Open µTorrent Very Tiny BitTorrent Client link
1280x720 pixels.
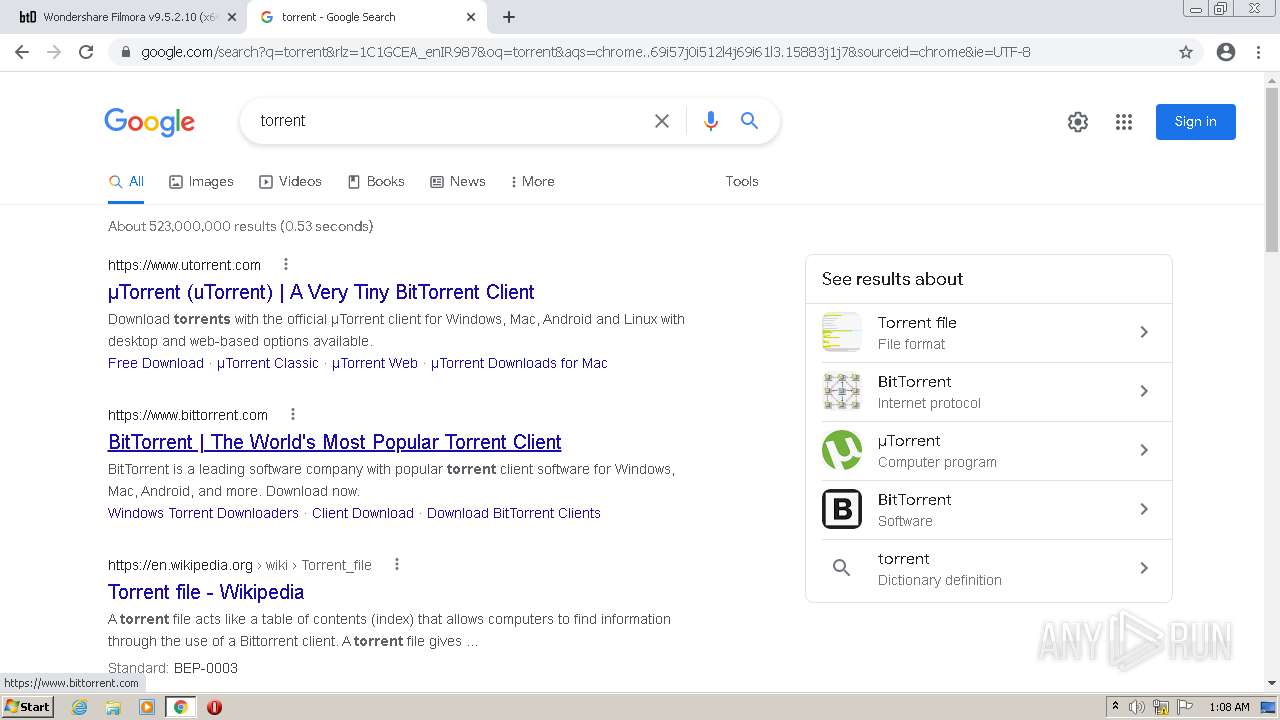pos(321,292)
